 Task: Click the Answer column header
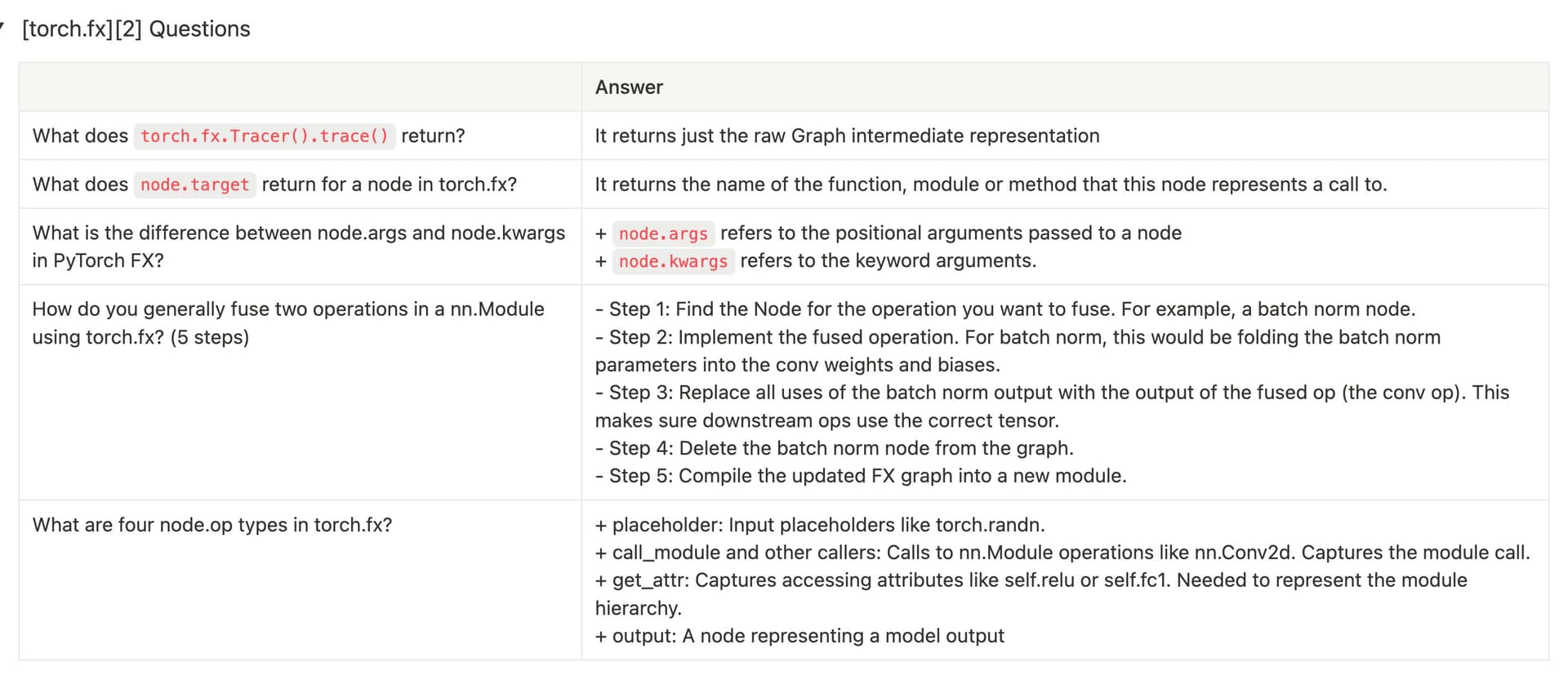629,87
